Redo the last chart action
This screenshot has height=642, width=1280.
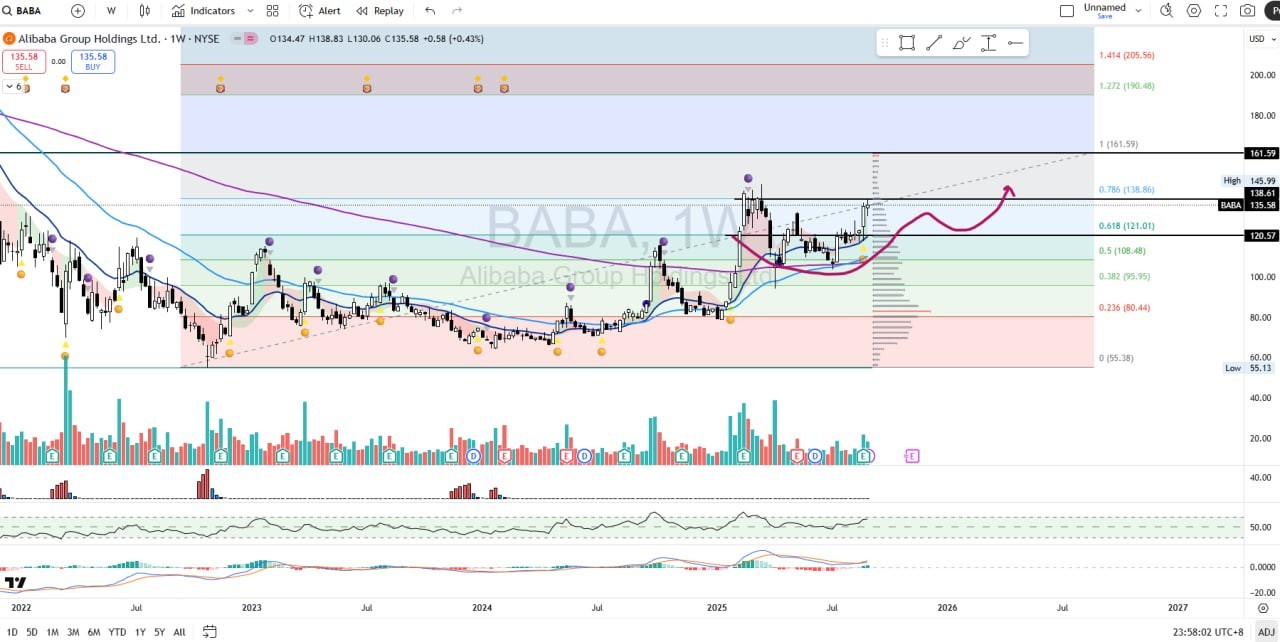(457, 11)
